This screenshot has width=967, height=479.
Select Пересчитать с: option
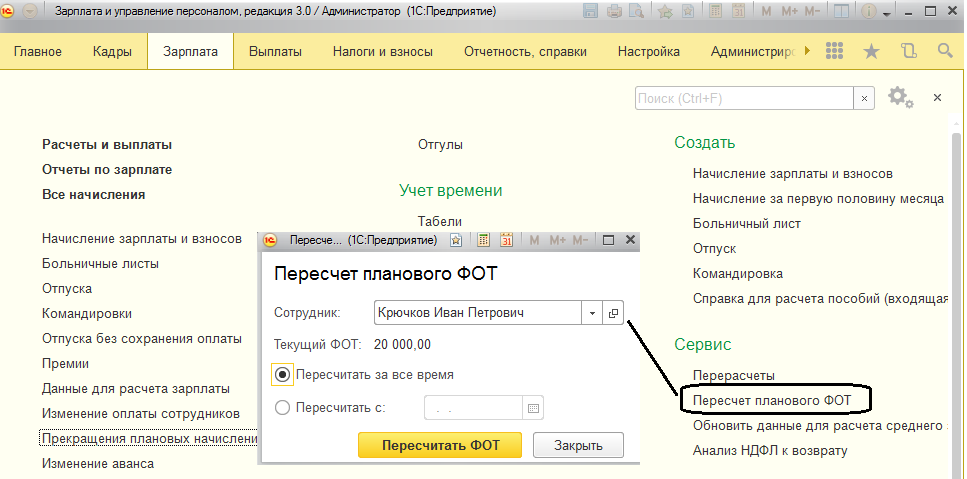pos(330,407)
